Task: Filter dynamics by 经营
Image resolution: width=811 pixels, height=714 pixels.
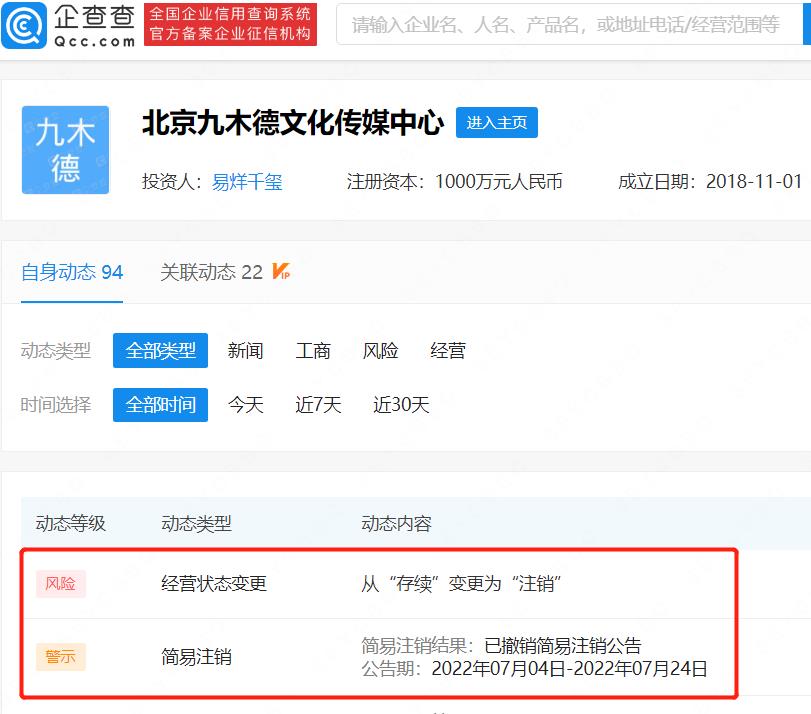Action: click(448, 351)
